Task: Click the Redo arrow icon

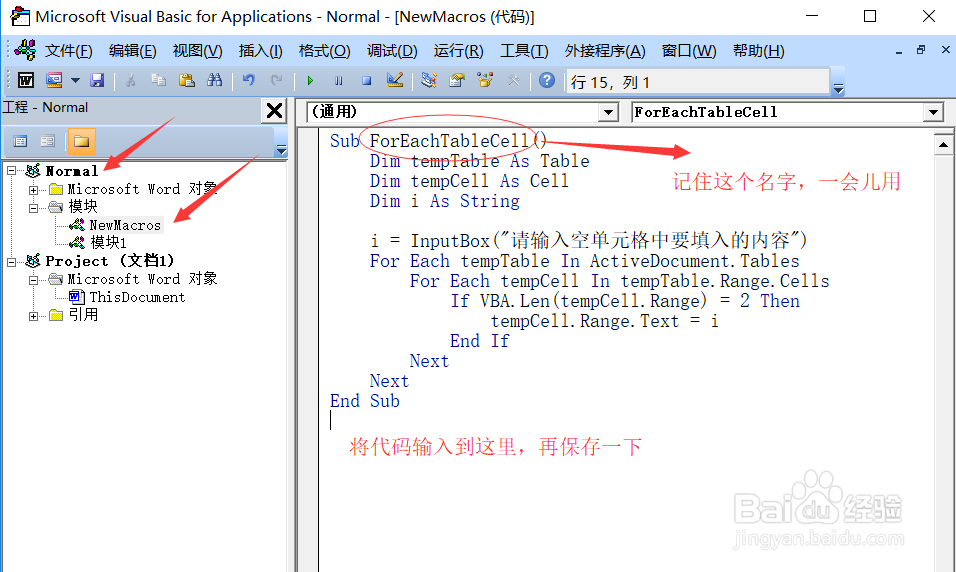Action: [x=277, y=80]
